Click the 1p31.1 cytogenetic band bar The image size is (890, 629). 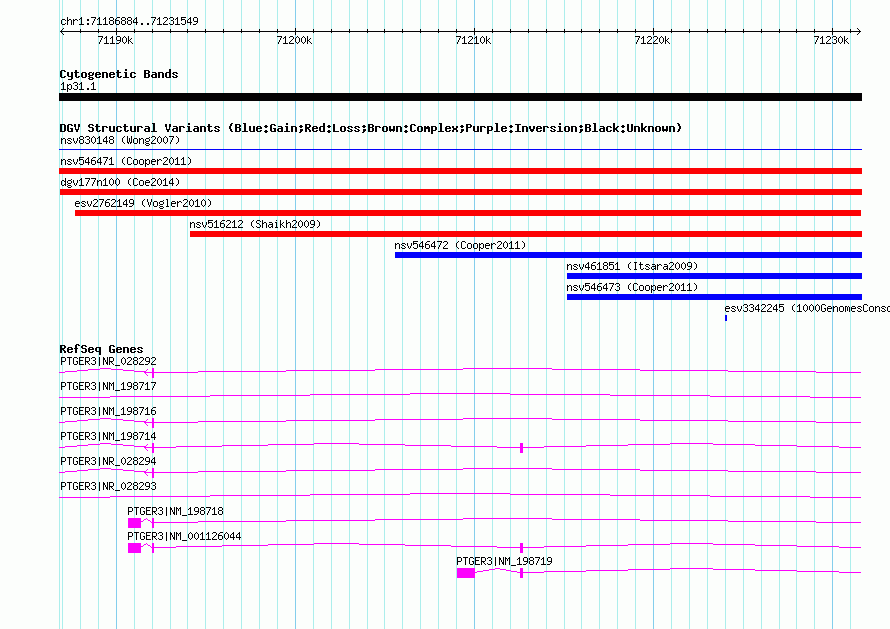pos(460,97)
